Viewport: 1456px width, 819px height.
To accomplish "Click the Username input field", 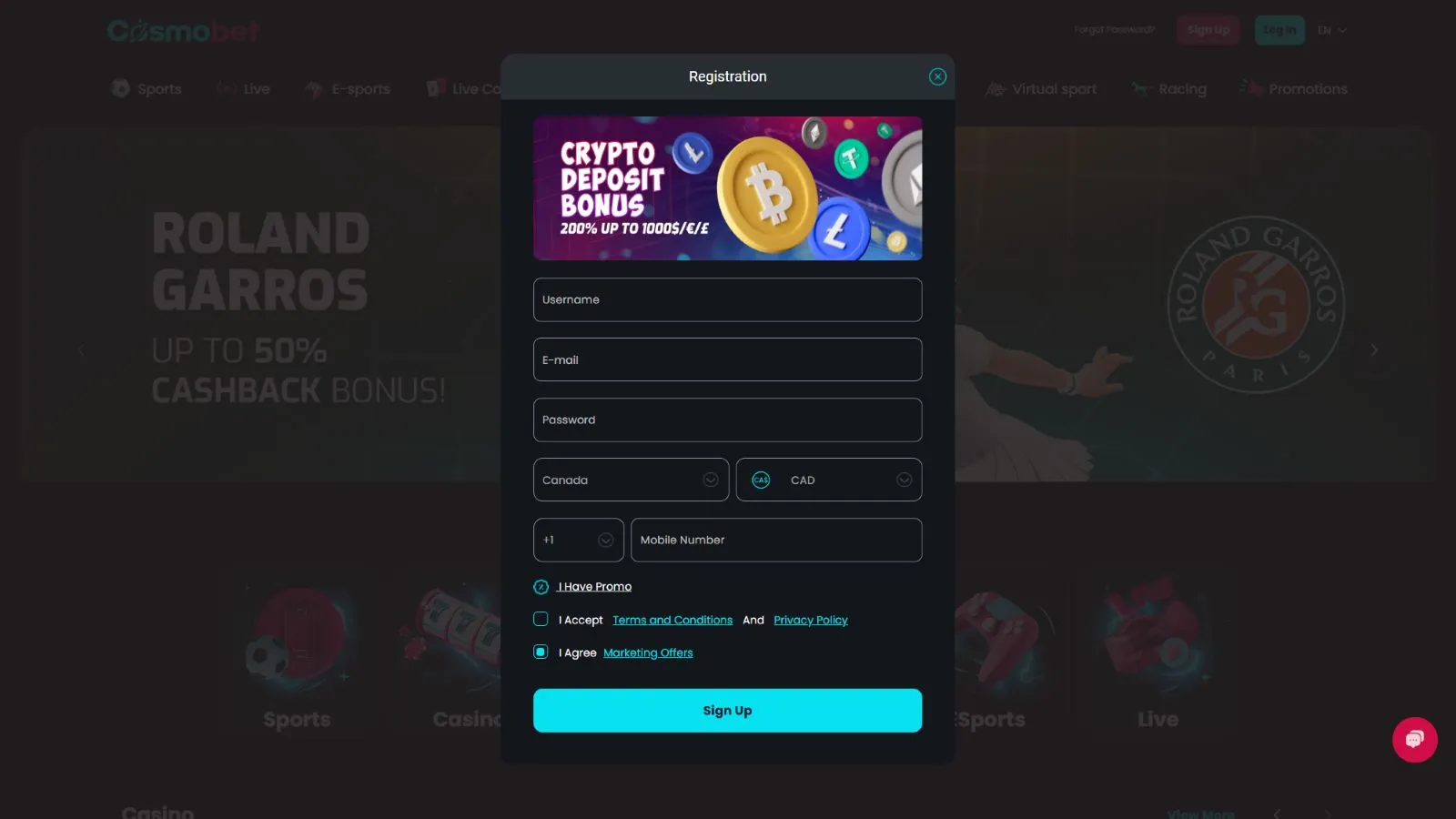I will pos(727,299).
